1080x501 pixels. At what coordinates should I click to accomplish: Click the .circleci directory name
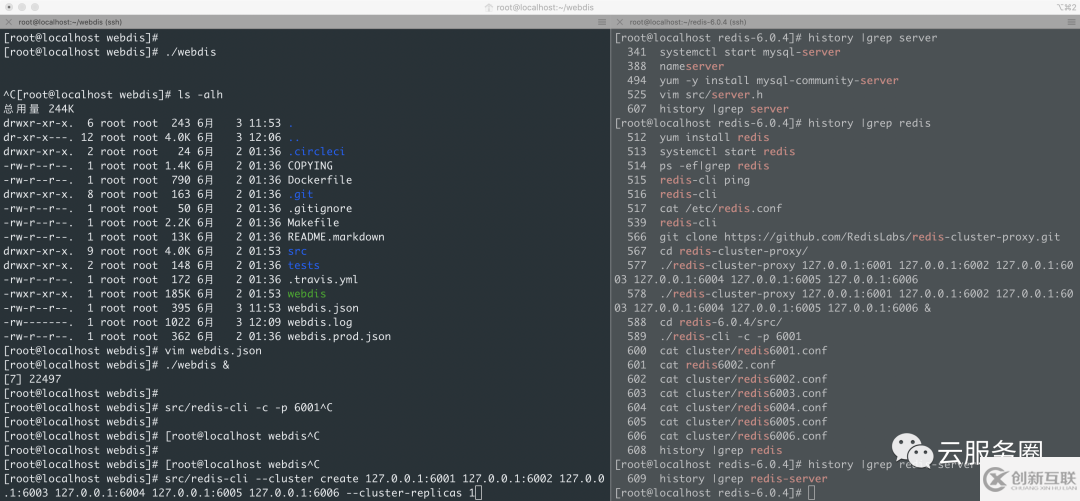tap(316, 152)
